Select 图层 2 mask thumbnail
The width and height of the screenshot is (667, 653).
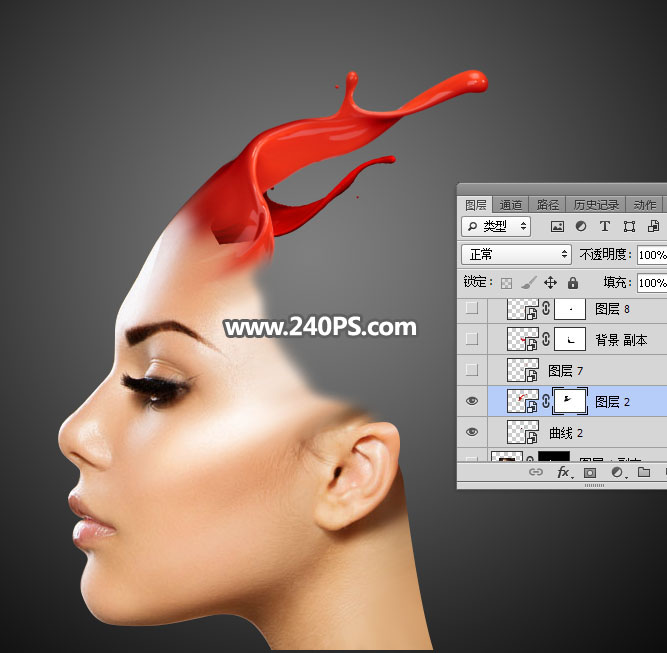click(x=570, y=401)
